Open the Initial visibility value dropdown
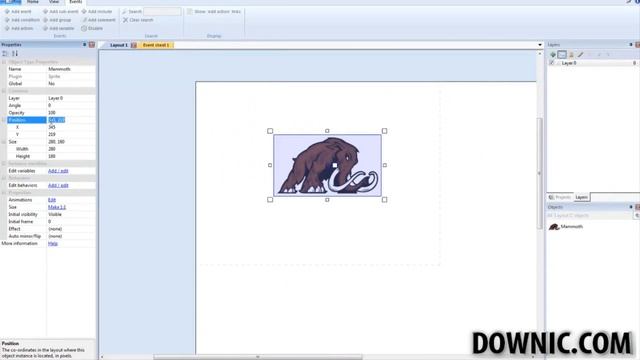The height and width of the screenshot is (360, 640). [x=71, y=214]
